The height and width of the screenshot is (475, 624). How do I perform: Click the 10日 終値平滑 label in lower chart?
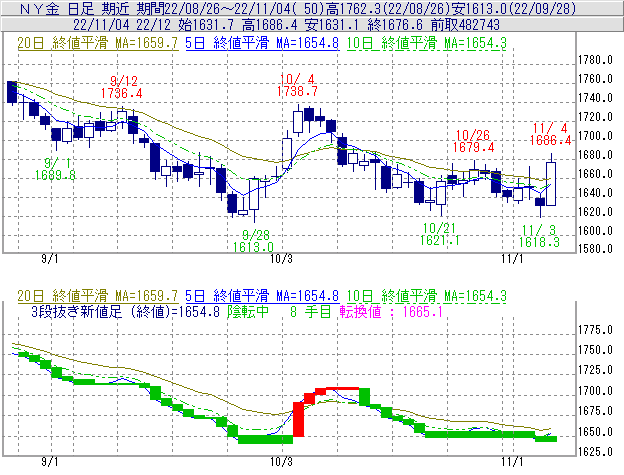click(427, 296)
